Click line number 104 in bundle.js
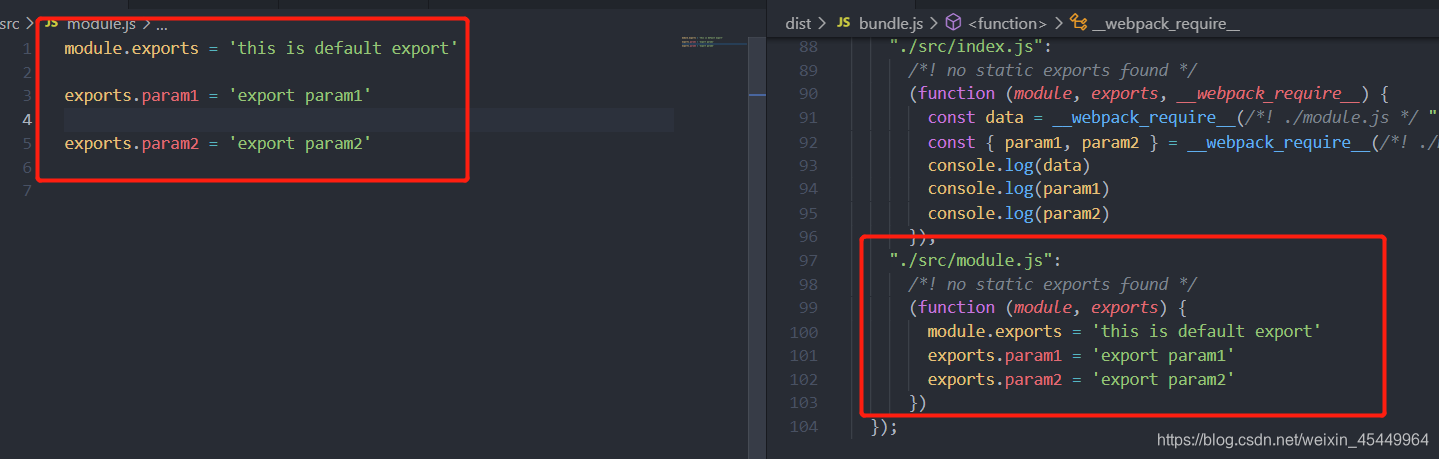Screen dimensions: 1439x459 pos(804,427)
